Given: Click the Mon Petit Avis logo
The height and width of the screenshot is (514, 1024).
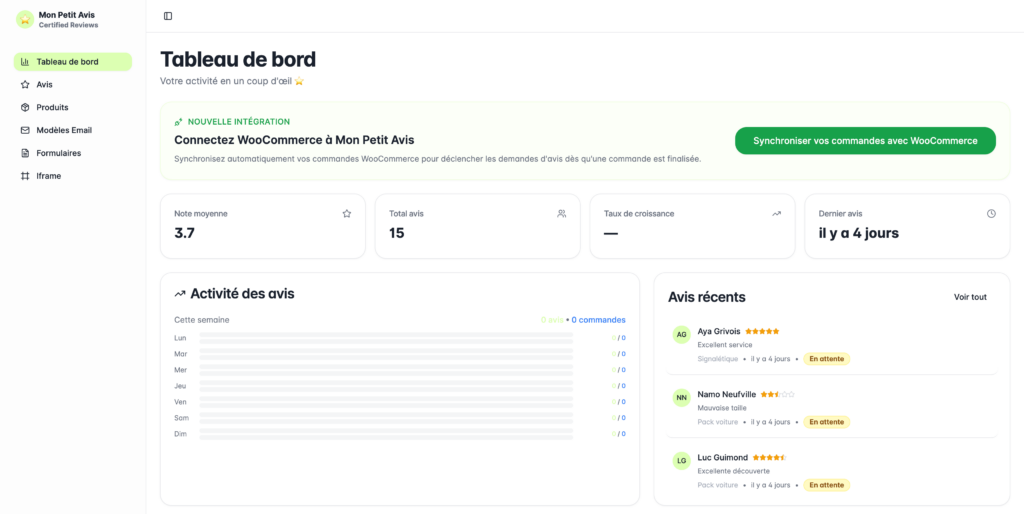Looking at the screenshot, I should (25, 19).
